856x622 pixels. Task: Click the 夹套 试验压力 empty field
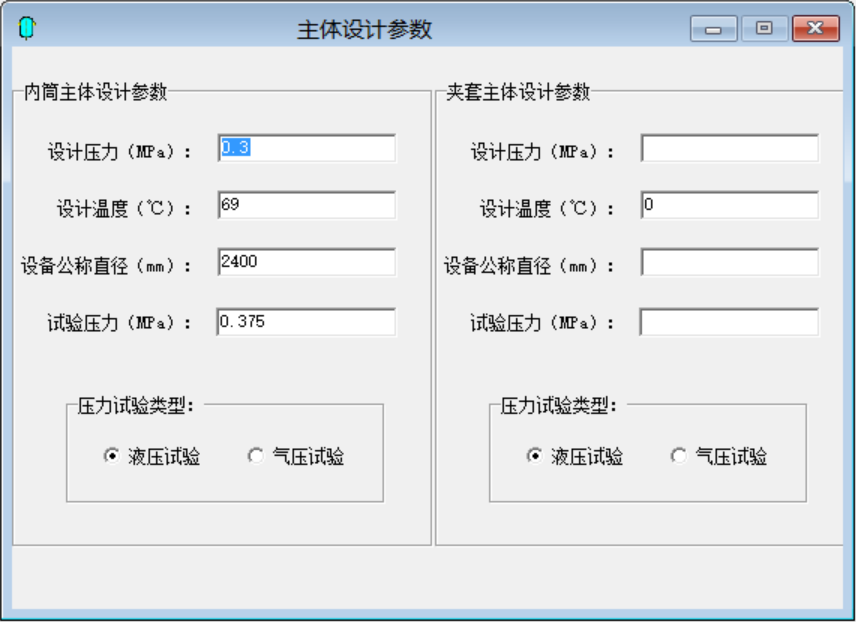729,322
